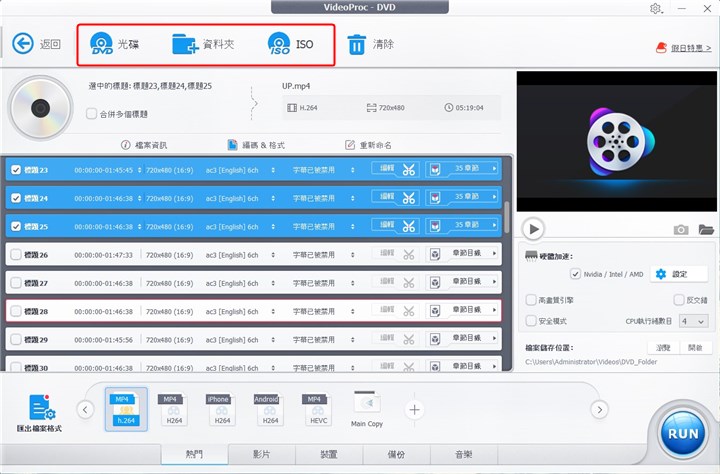Check the 標題26 checkbox
The width and height of the screenshot is (720, 474).
[16, 254]
